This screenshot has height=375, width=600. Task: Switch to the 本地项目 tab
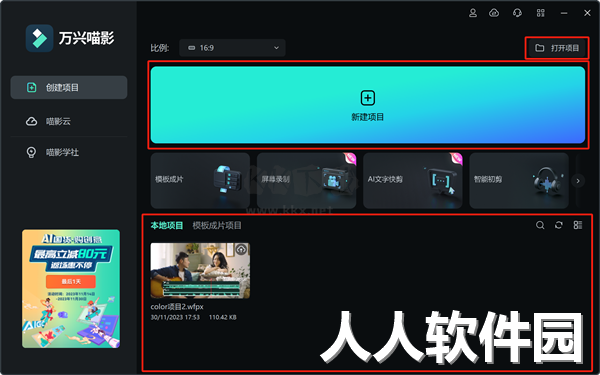pyautogui.click(x=167, y=225)
